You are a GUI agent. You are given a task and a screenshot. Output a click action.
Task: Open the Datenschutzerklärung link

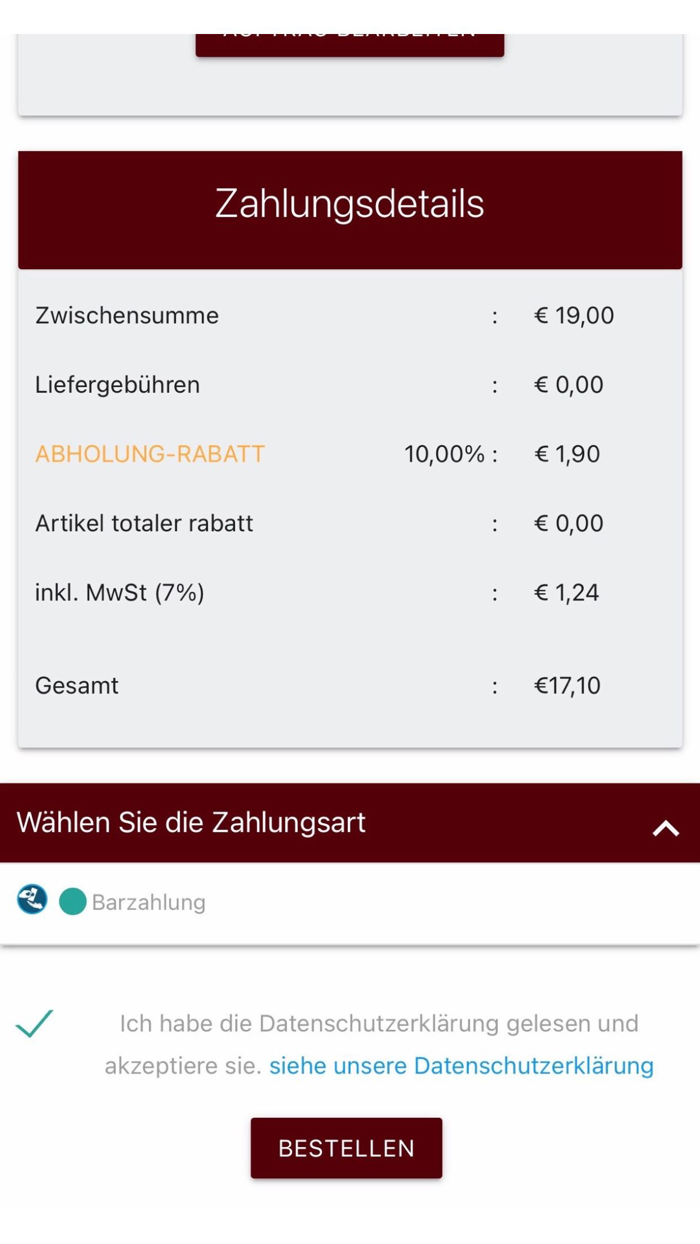(x=461, y=1065)
